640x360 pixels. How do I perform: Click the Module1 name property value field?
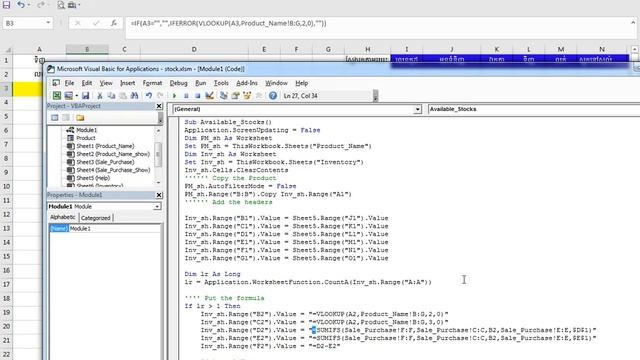pyautogui.click(x=115, y=229)
